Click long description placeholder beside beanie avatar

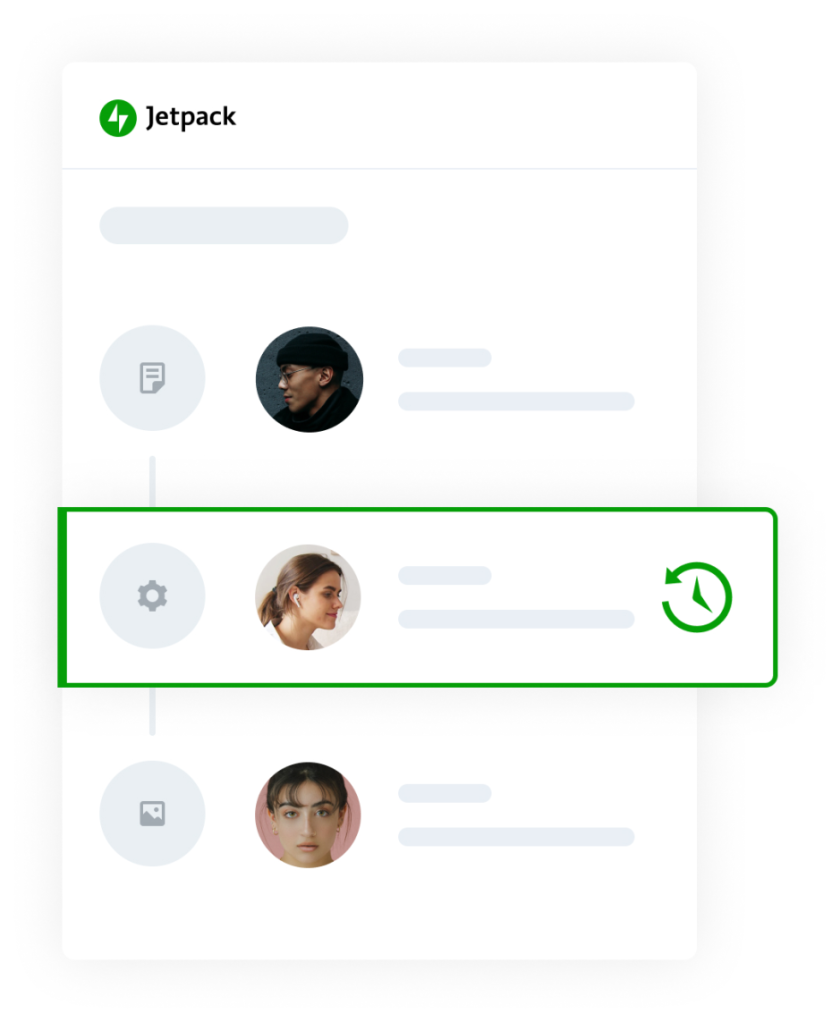tap(516, 401)
